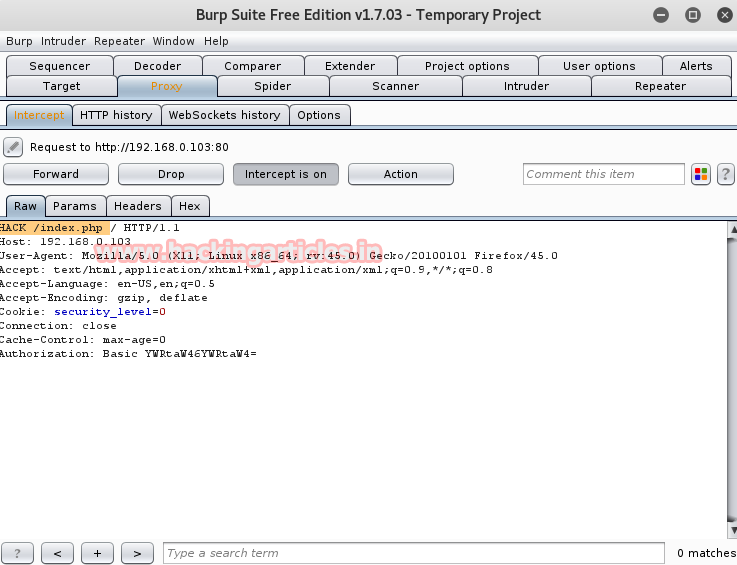
Task: Select the Raw request view tab
Action: (x=25, y=206)
